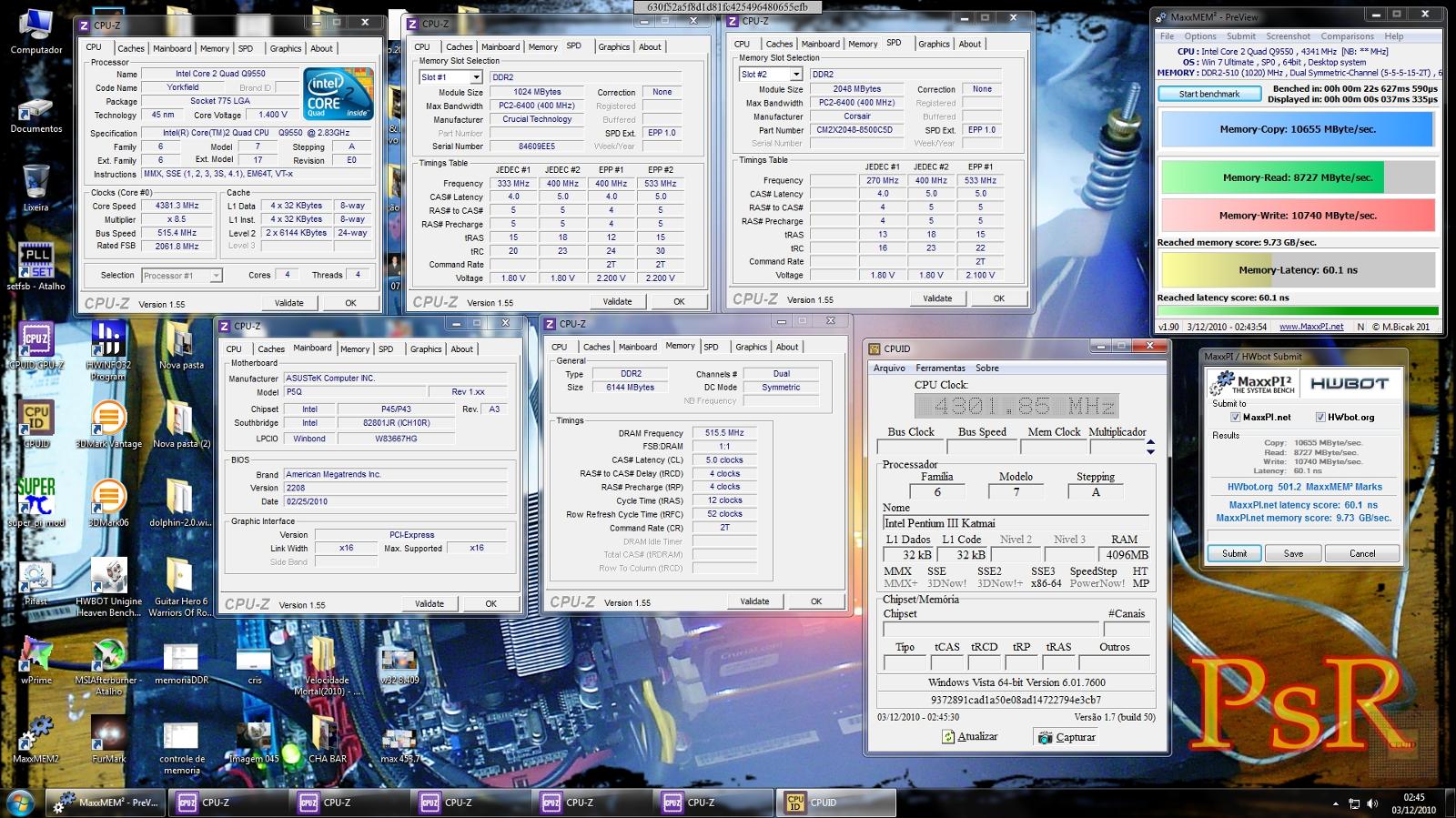Click the Atualizar refresh icon in CPUID
Image resolution: width=1456 pixels, height=818 pixels.
click(948, 737)
